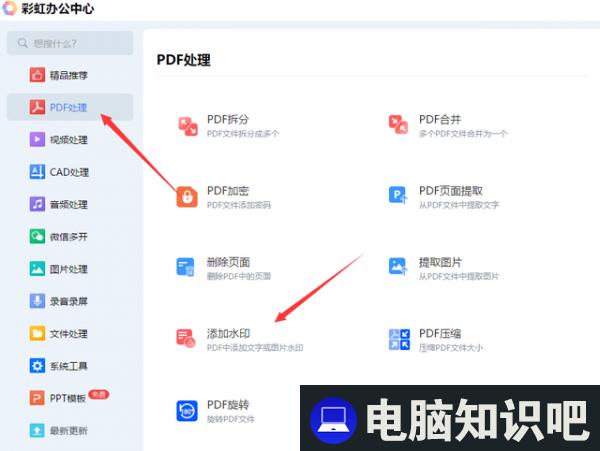Viewport: 600px width, 451px height.
Task: Select CAD处理 menu label
Action: click(69, 172)
